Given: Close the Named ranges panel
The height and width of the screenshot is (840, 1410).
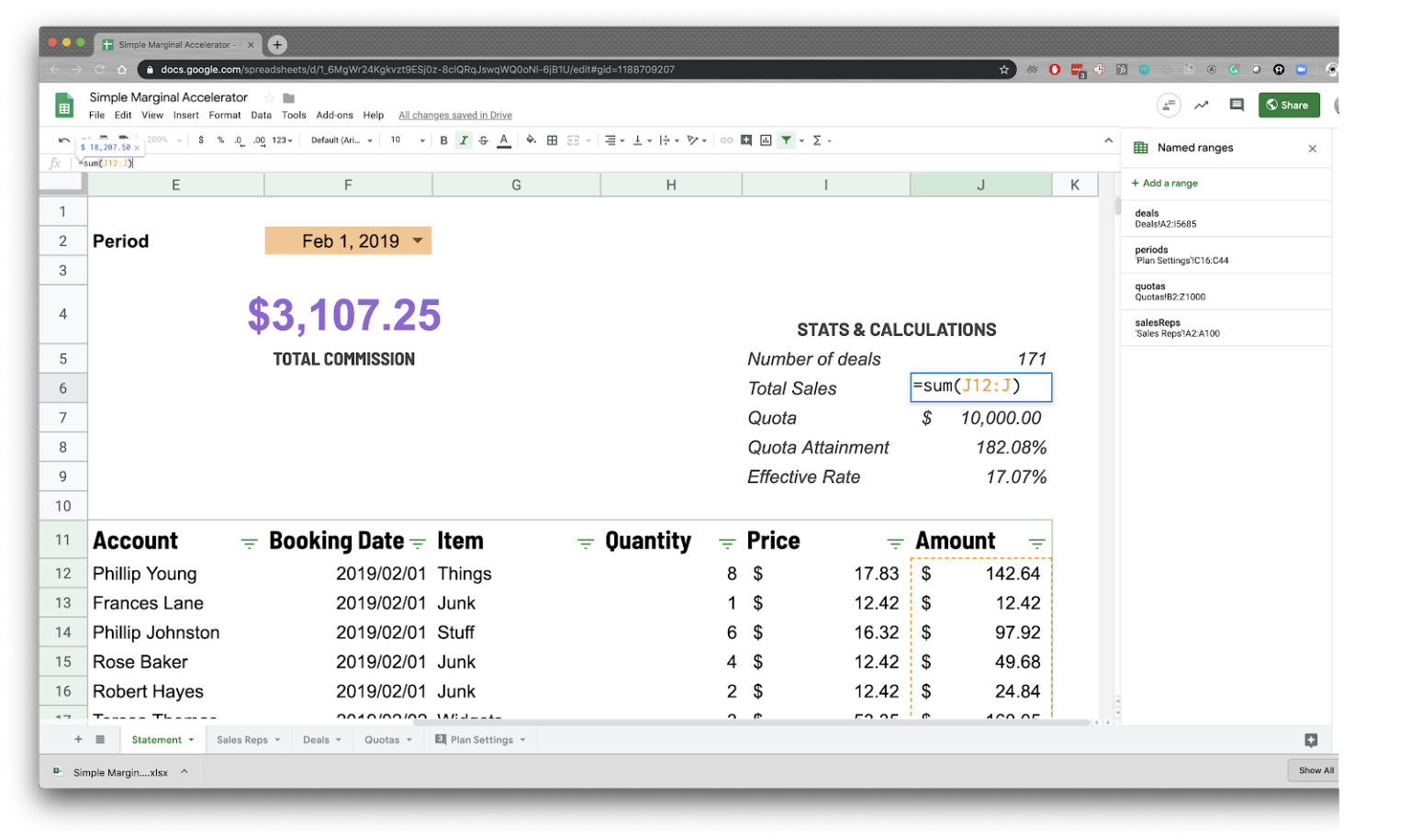Looking at the screenshot, I should click(x=1313, y=148).
